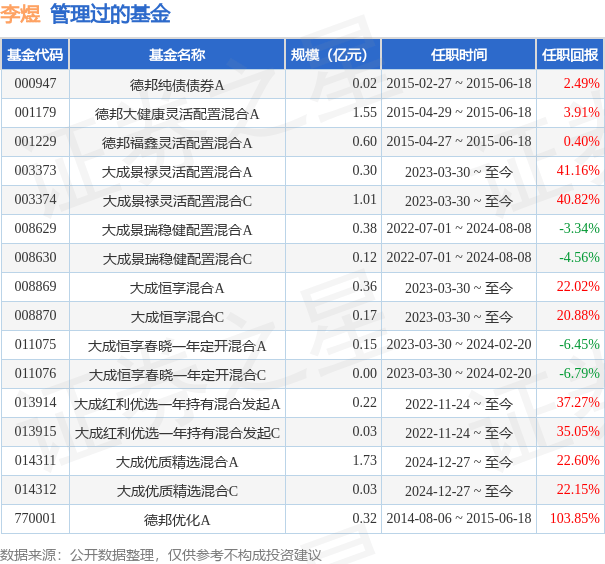Click return value 37.27%

578,402
